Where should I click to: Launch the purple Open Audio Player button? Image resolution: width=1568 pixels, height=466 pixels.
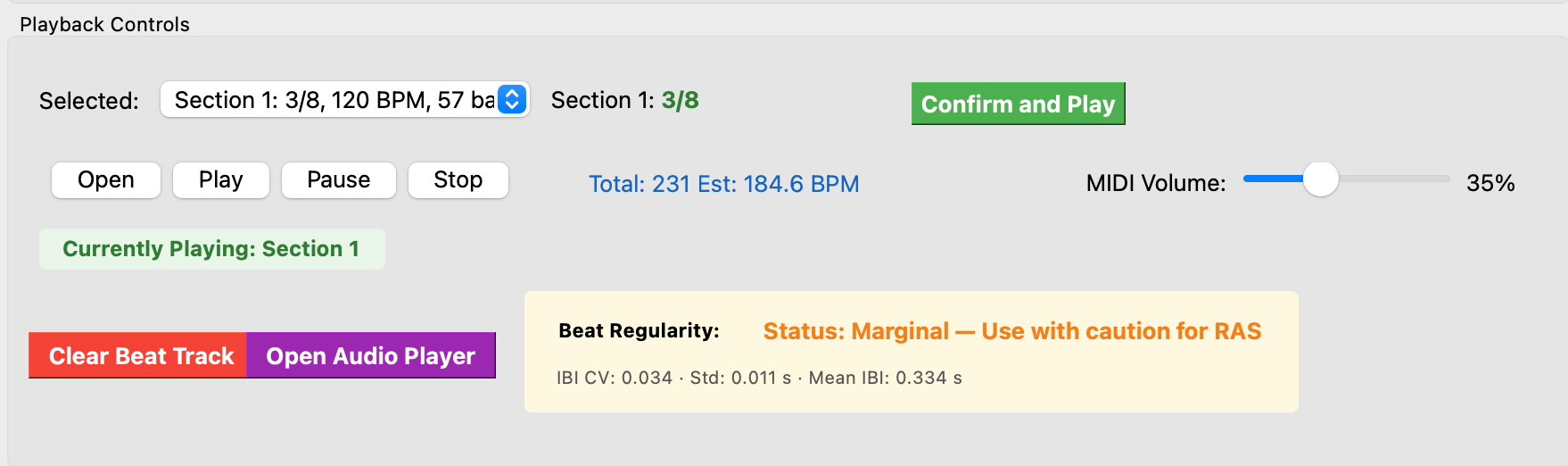coord(370,355)
